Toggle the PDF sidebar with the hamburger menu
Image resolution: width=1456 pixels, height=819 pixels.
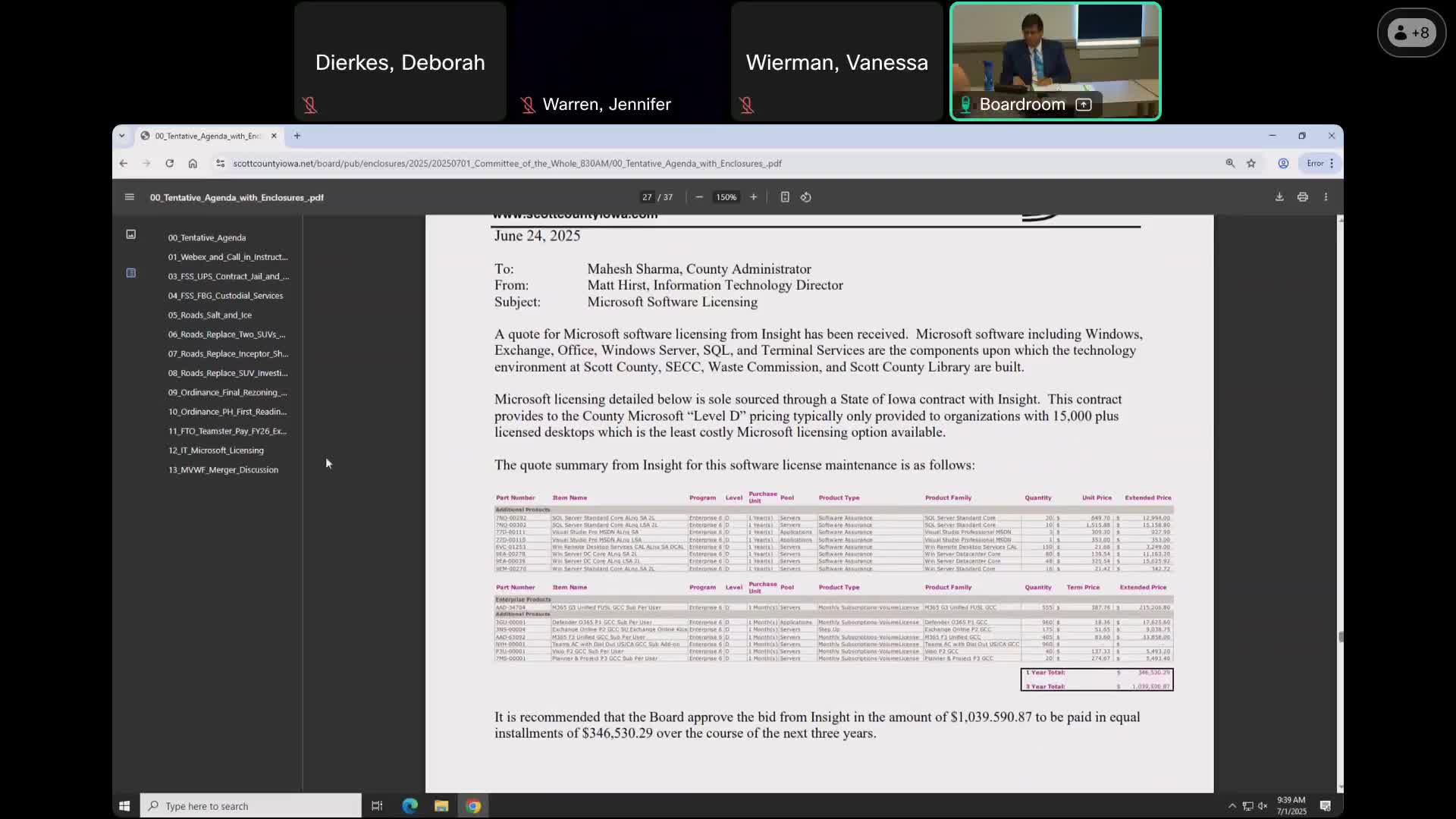(129, 196)
